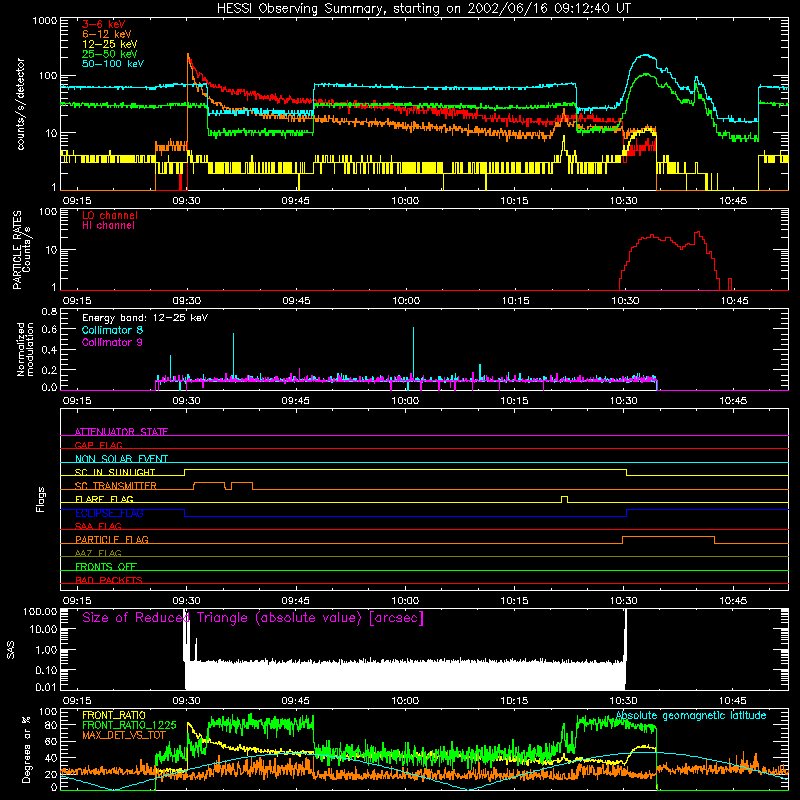
Task: Select the yellow 12-25 keV count-rate legend label
Action: pyautogui.click(x=110, y=44)
